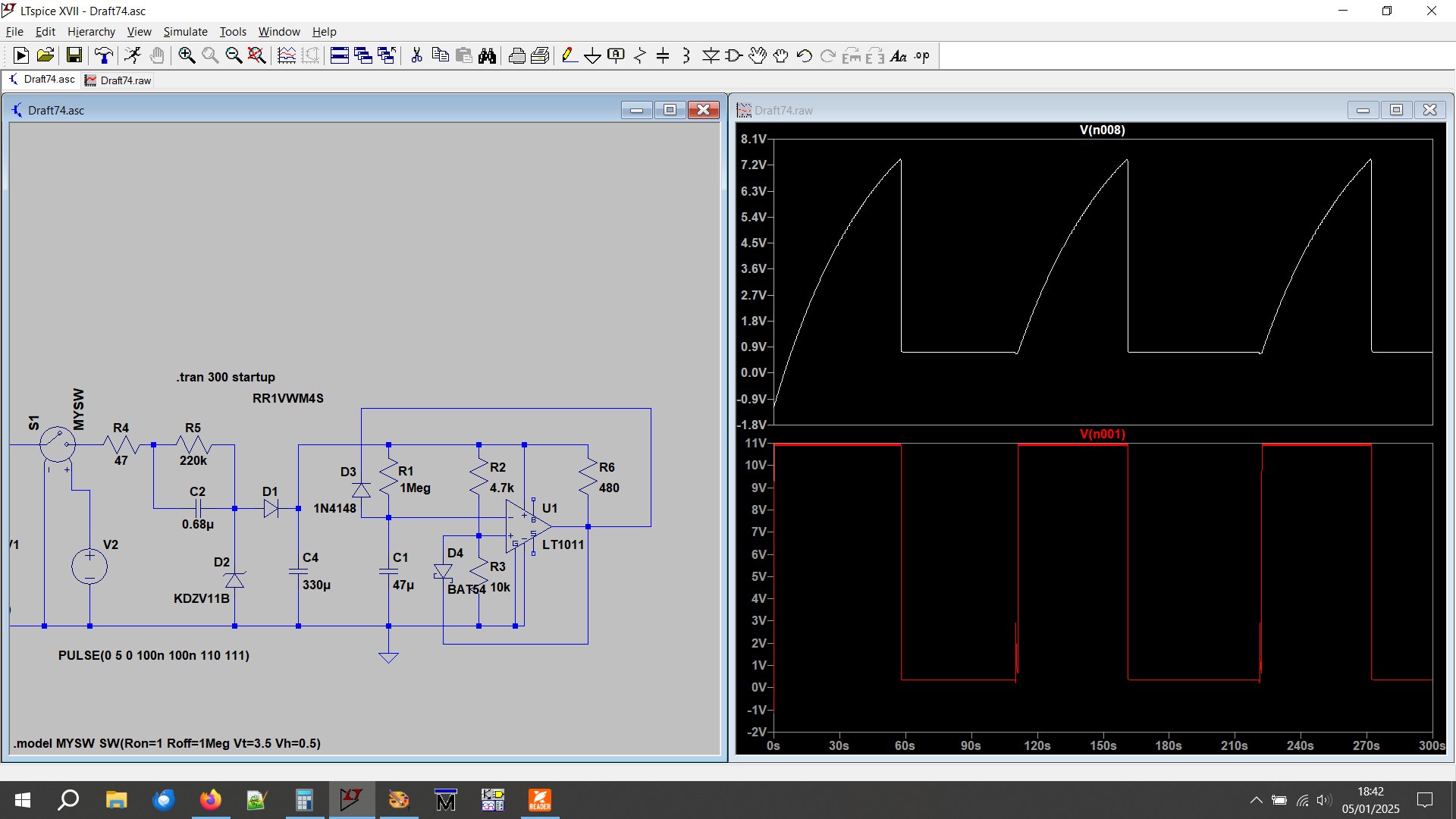The width and height of the screenshot is (1456, 819).
Task: Open Firefox from the taskbar
Action: [x=210, y=800]
